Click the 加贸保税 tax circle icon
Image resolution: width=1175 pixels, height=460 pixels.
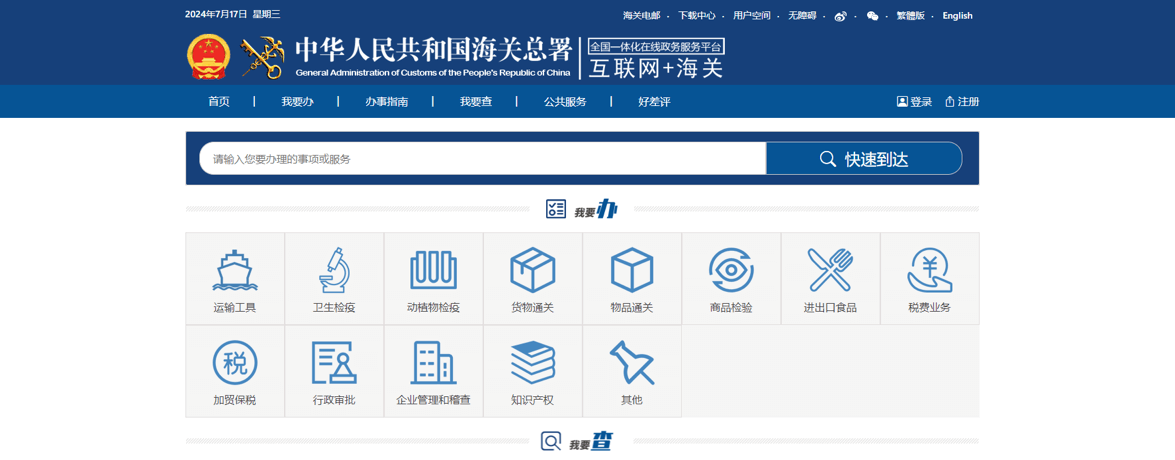coord(235,363)
